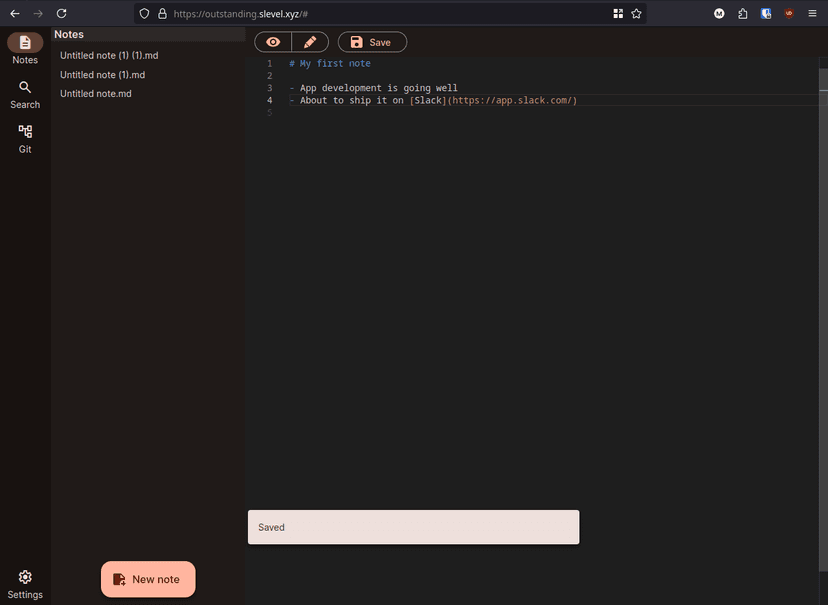Open Untitled note (1) (1).md
Viewport: 828px width, 605px height.
pyautogui.click(x=109, y=55)
